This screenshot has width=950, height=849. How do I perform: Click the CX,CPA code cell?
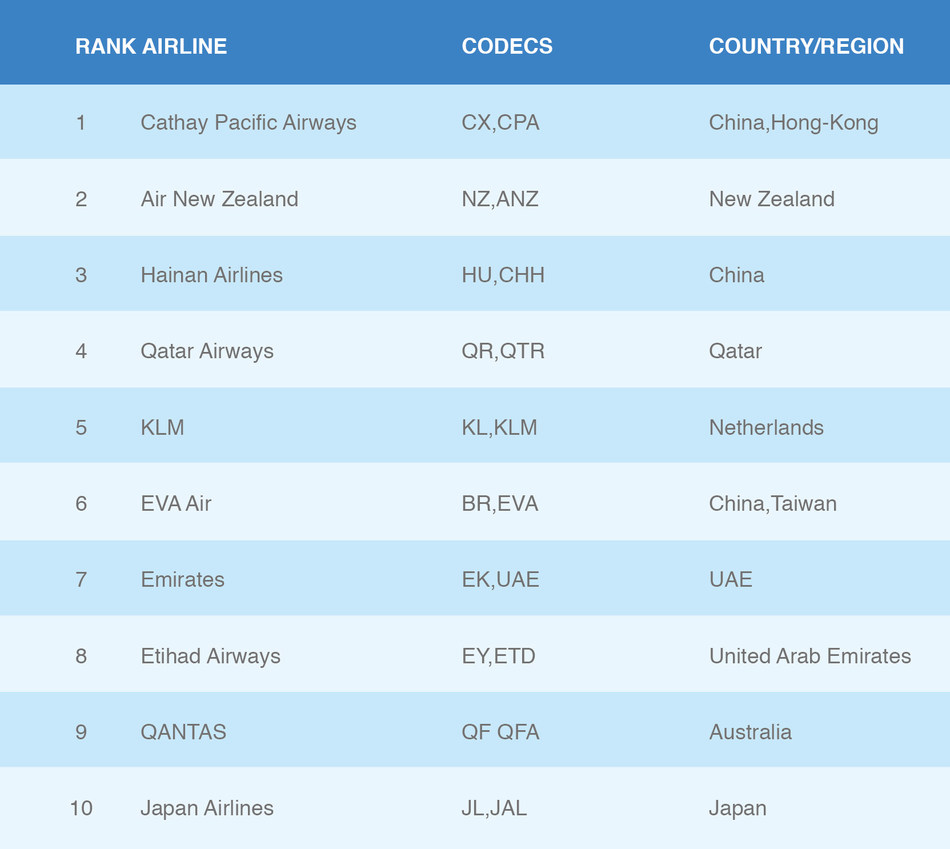pyautogui.click(x=500, y=123)
